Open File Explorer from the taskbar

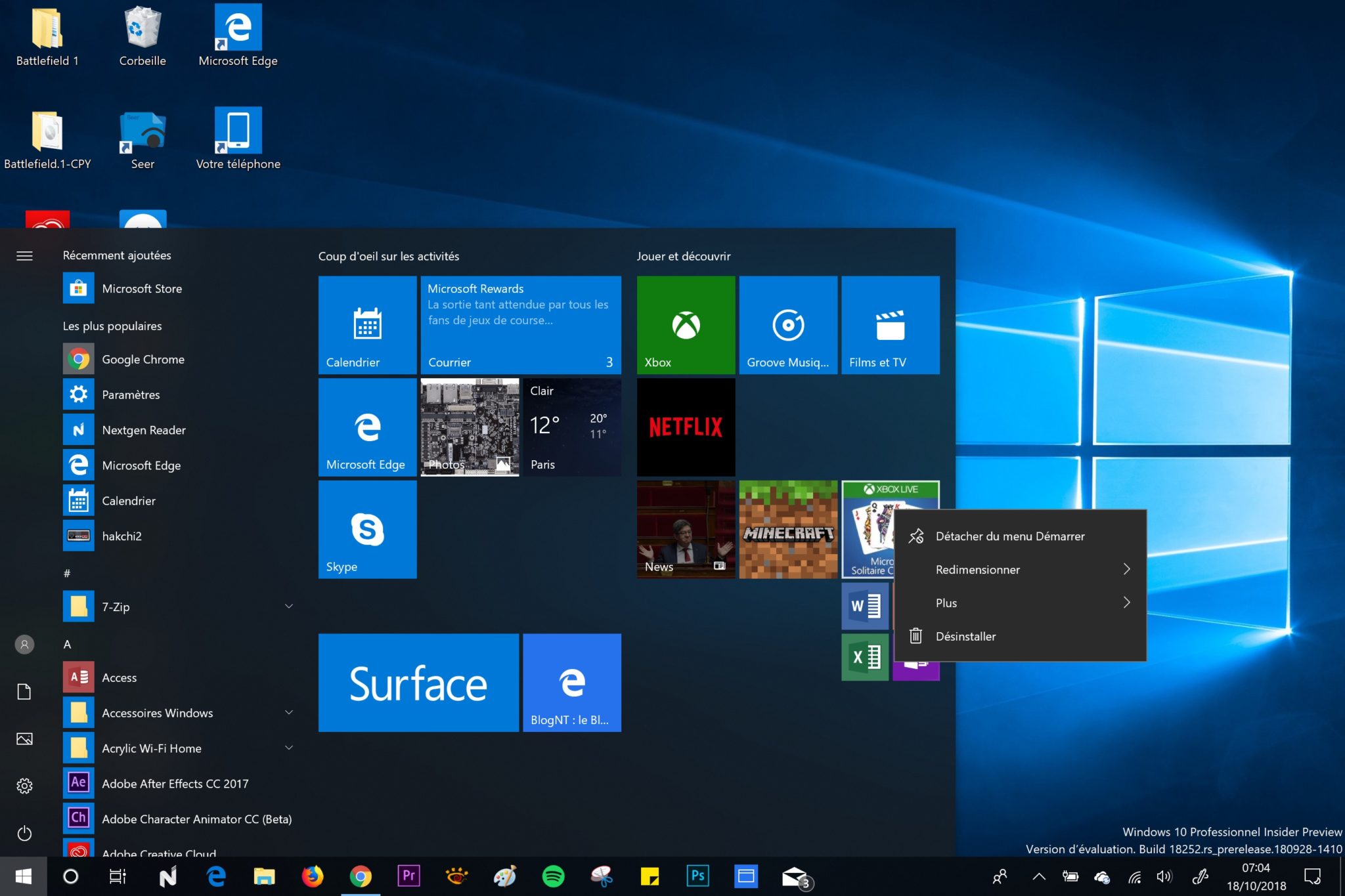point(264,876)
